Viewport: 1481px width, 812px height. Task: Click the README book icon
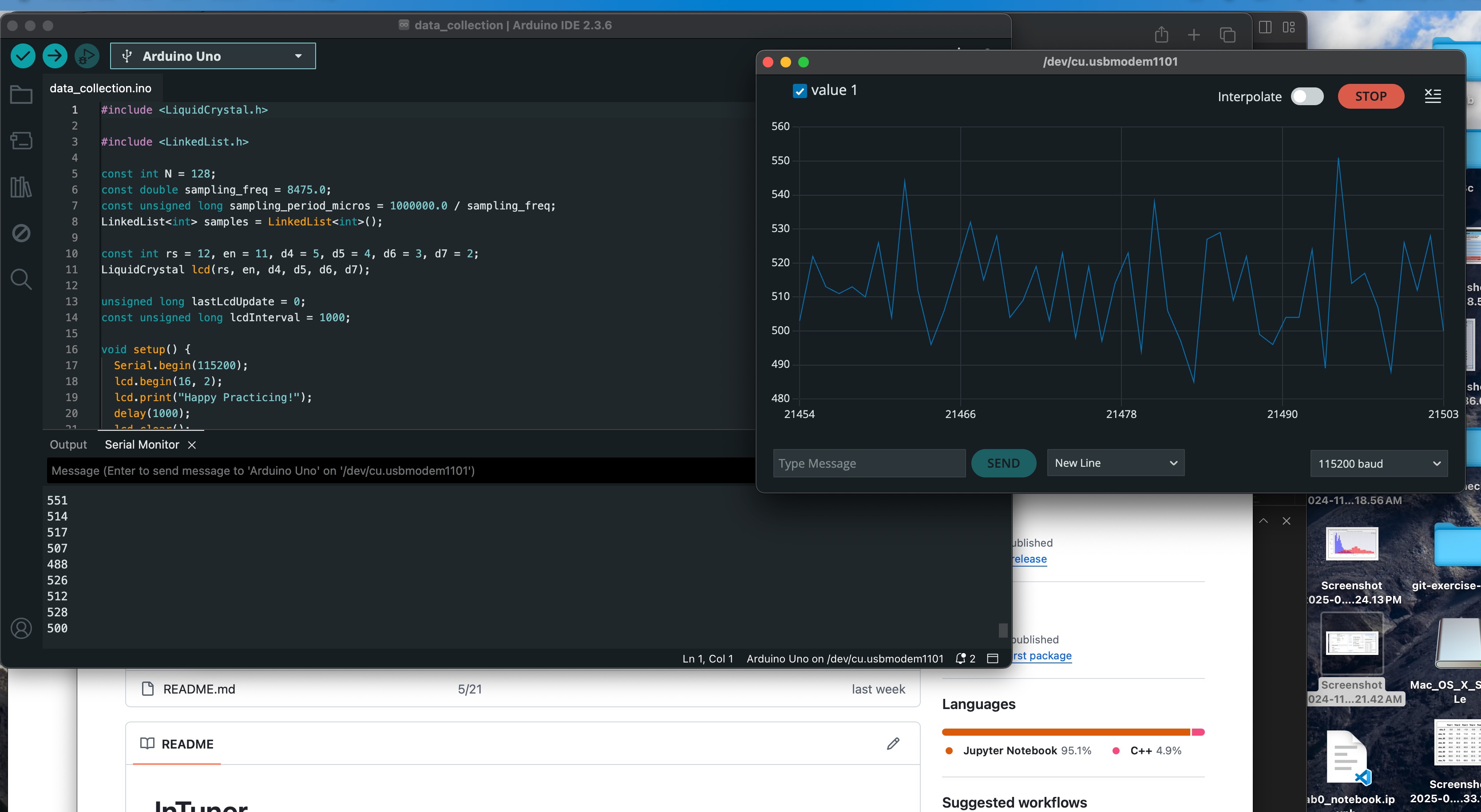(x=147, y=743)
